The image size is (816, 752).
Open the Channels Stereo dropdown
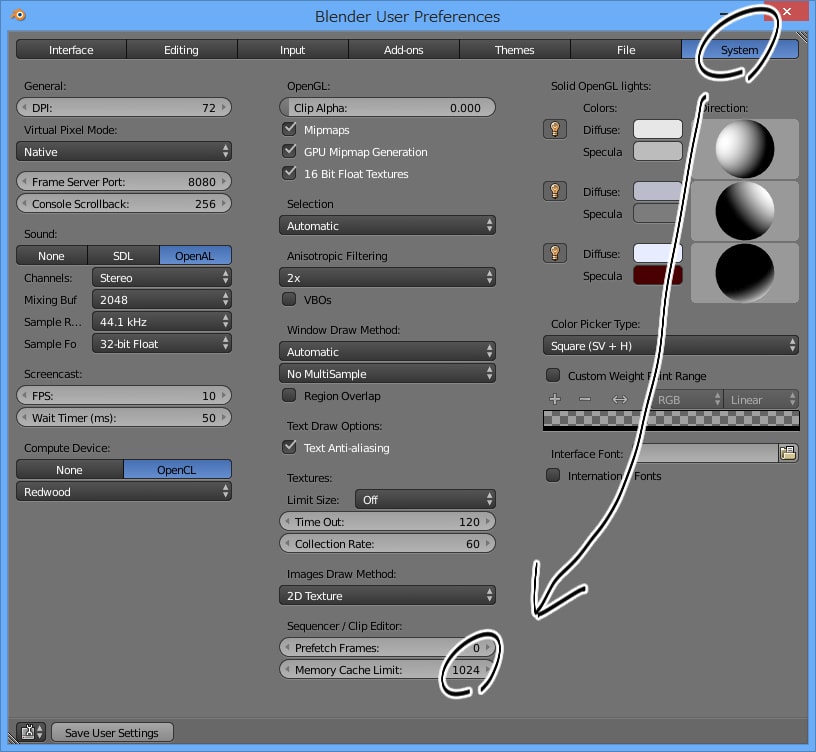(162, 277)
